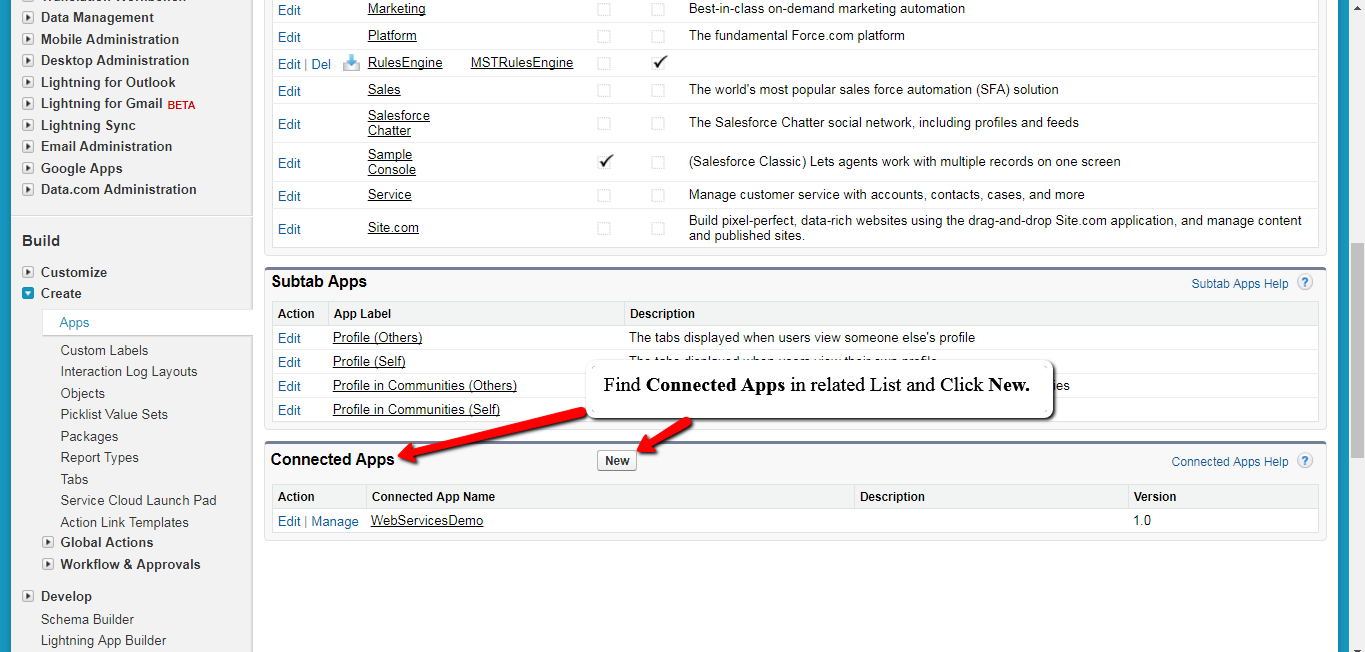Open Custom Labels in sidebar
1365x652 pixels.
click(104, 350)
